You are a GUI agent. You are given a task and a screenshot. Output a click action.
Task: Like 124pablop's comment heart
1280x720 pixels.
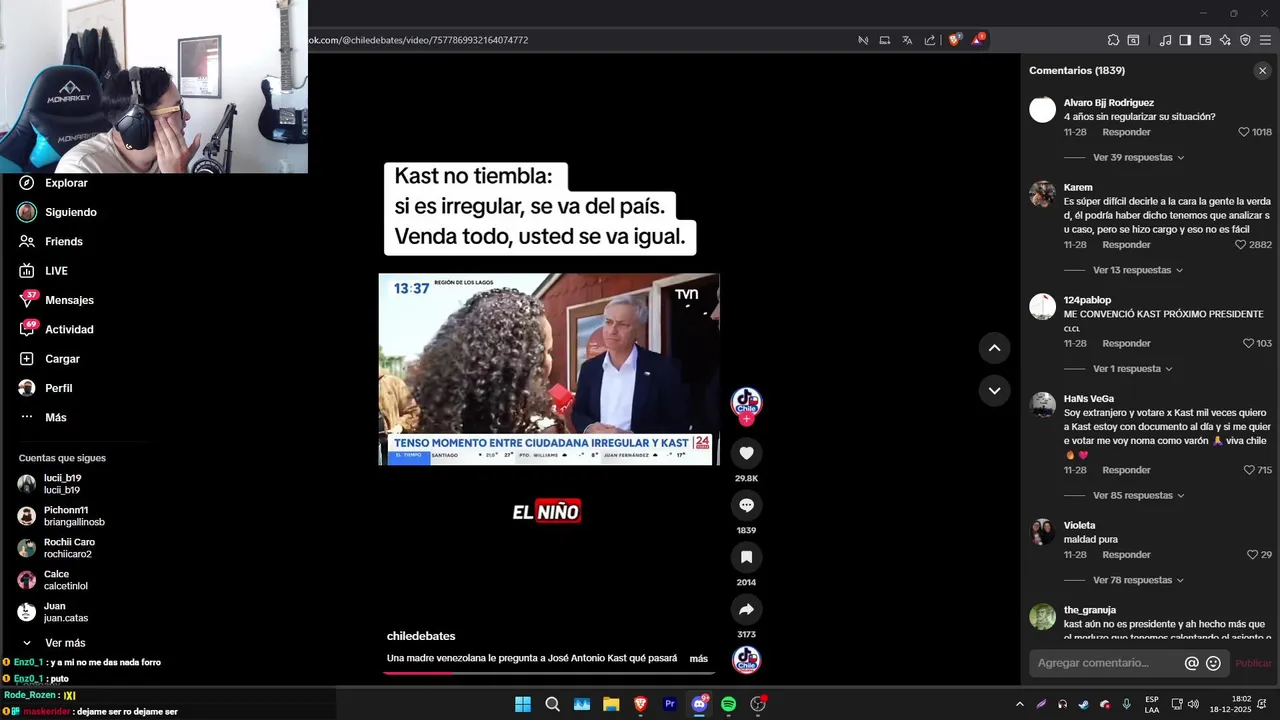(x=1248, y=343)
